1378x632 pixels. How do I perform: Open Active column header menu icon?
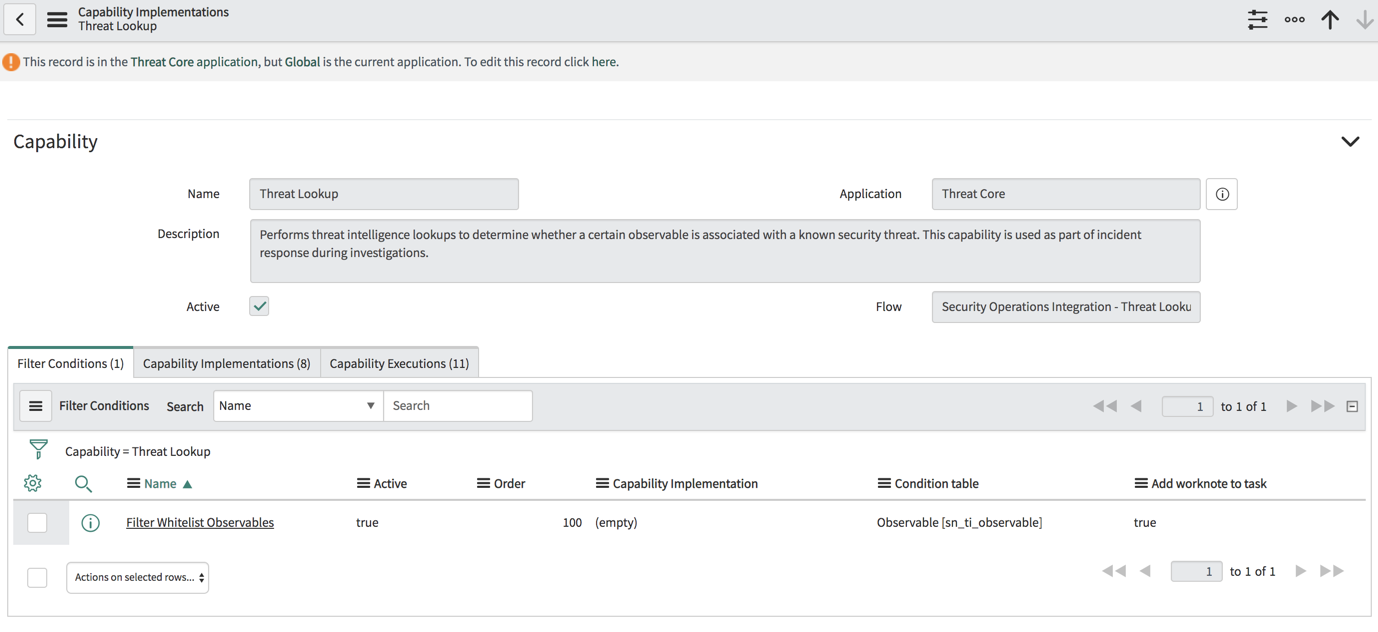click(x=363, y=484)
